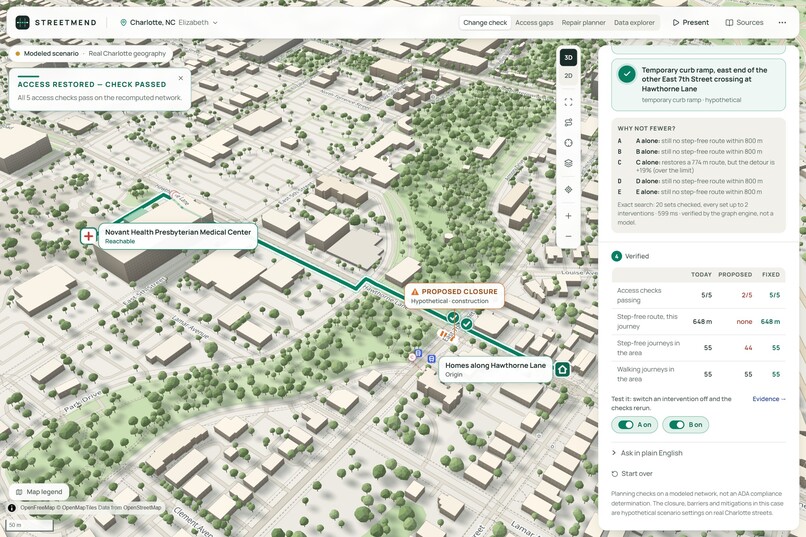Screen dimensions: 806x537
Task: Select the Change check tab
Action: pos(485,23)
